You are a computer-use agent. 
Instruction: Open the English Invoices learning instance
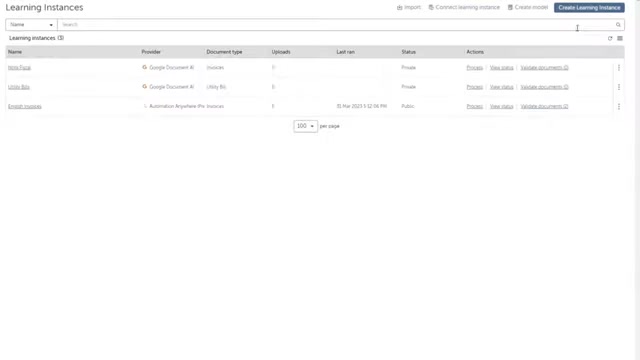25,107
